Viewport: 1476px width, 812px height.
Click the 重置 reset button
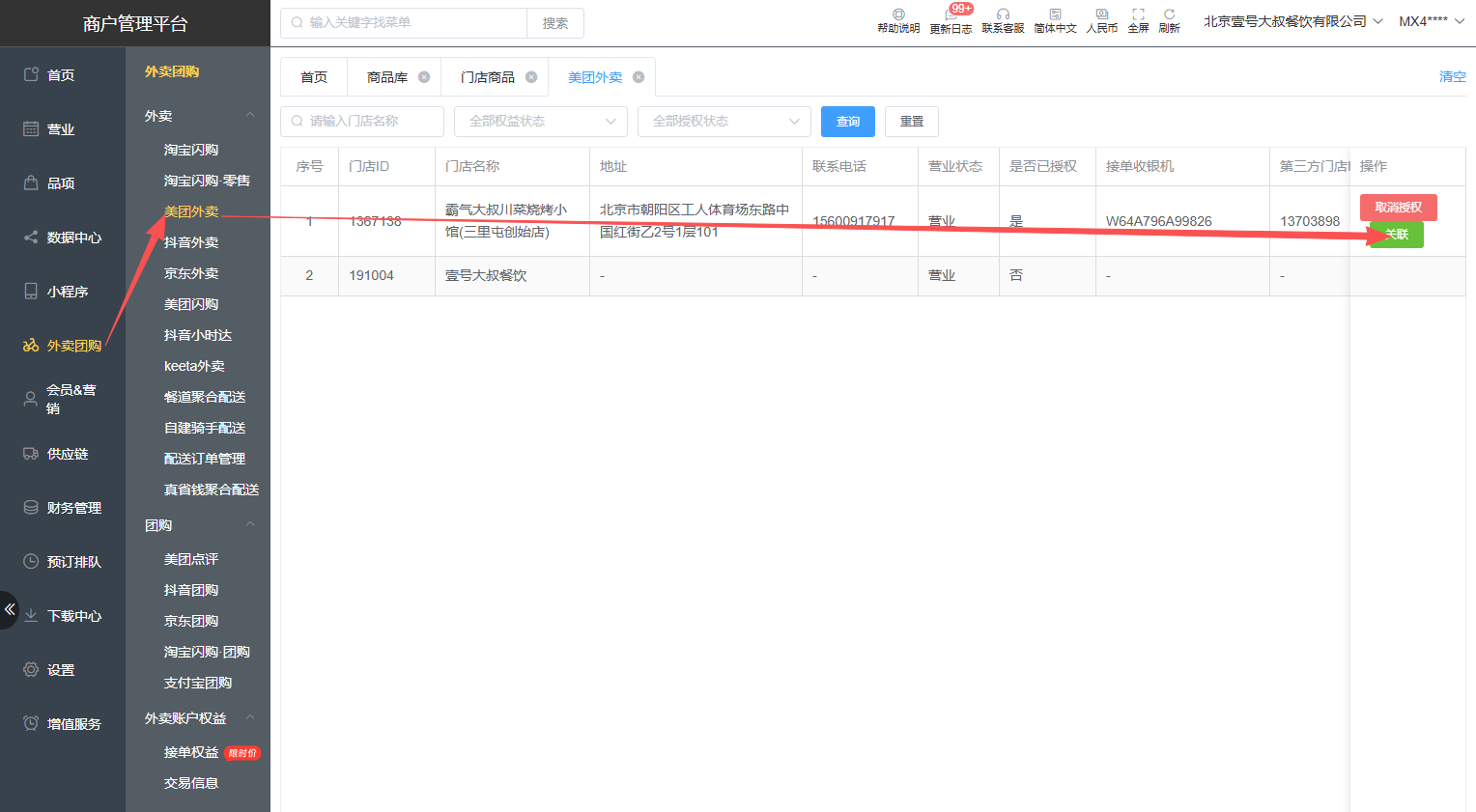tap(912, 122)
